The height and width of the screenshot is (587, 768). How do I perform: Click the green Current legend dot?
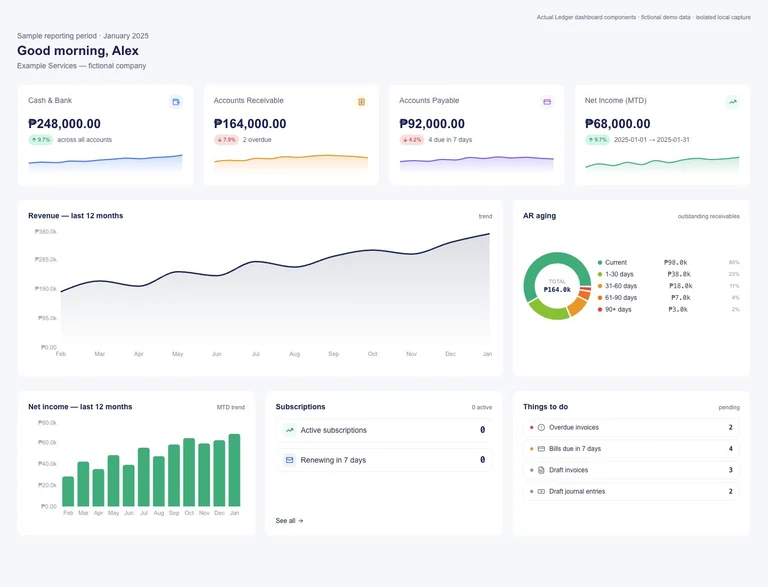pyautogui.click(x=600, y=263)
